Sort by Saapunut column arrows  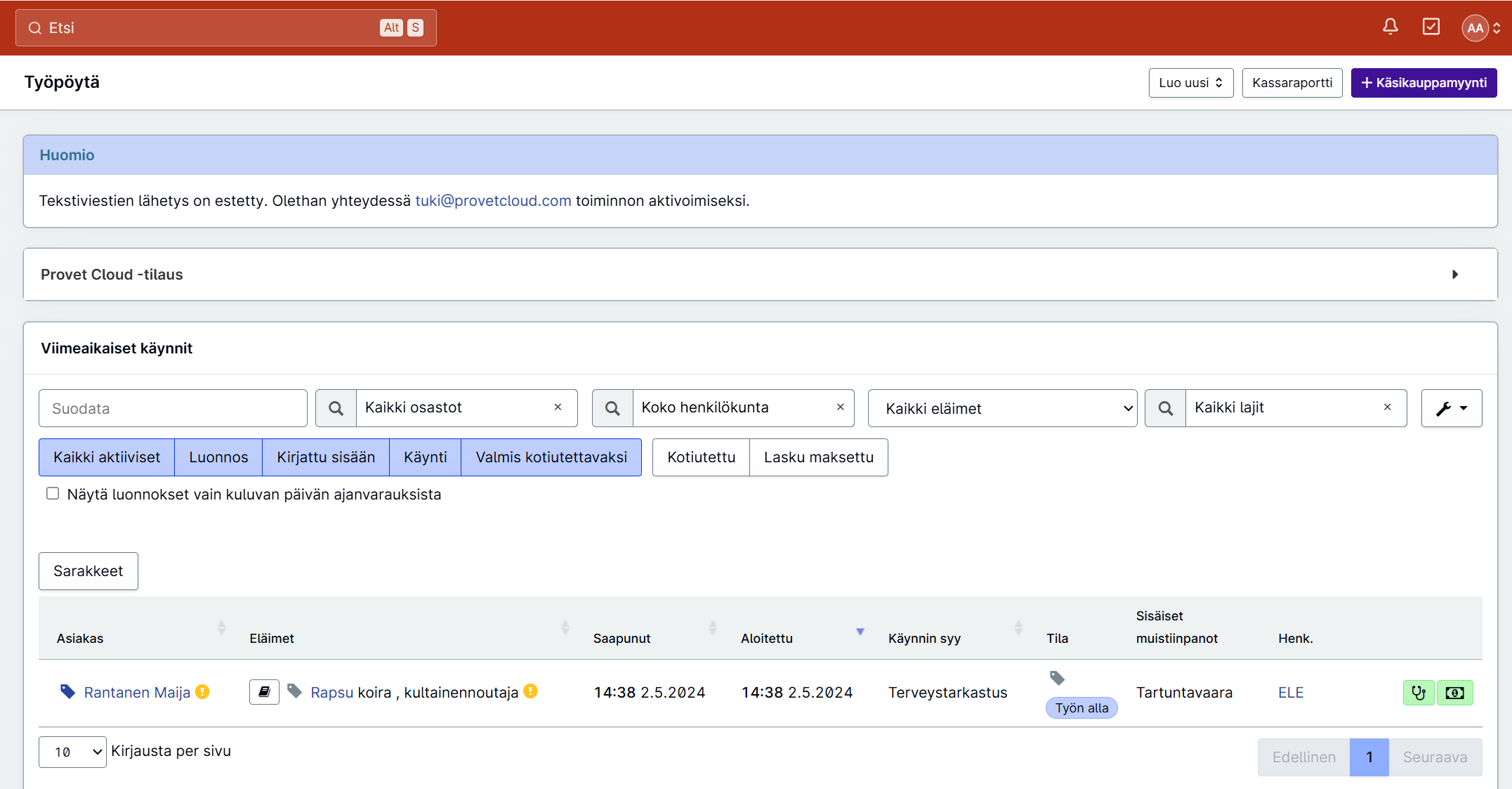(x=712, y=627)
